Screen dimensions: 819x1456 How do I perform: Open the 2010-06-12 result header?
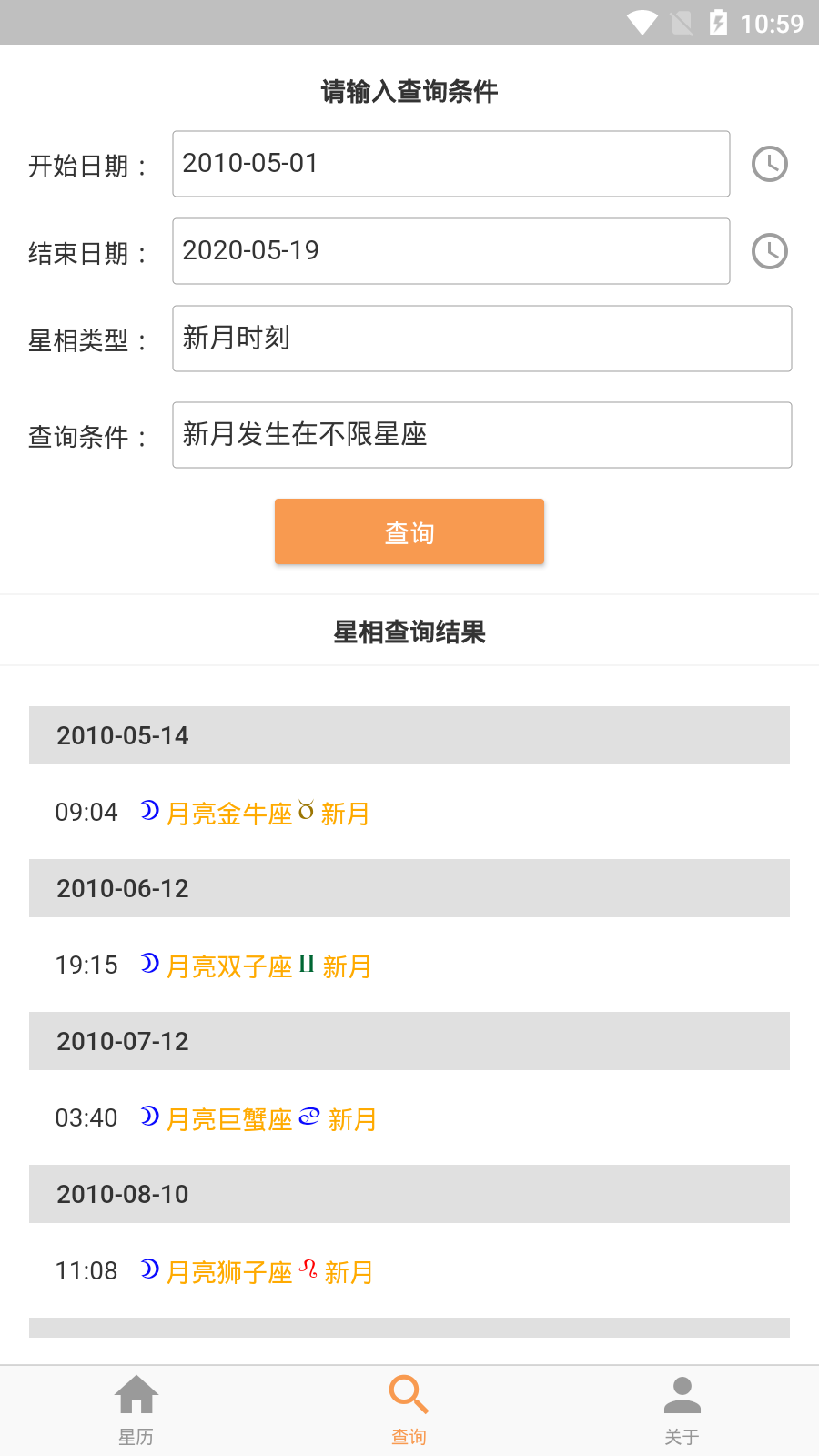pyautogui.click(x=409, y=888)
